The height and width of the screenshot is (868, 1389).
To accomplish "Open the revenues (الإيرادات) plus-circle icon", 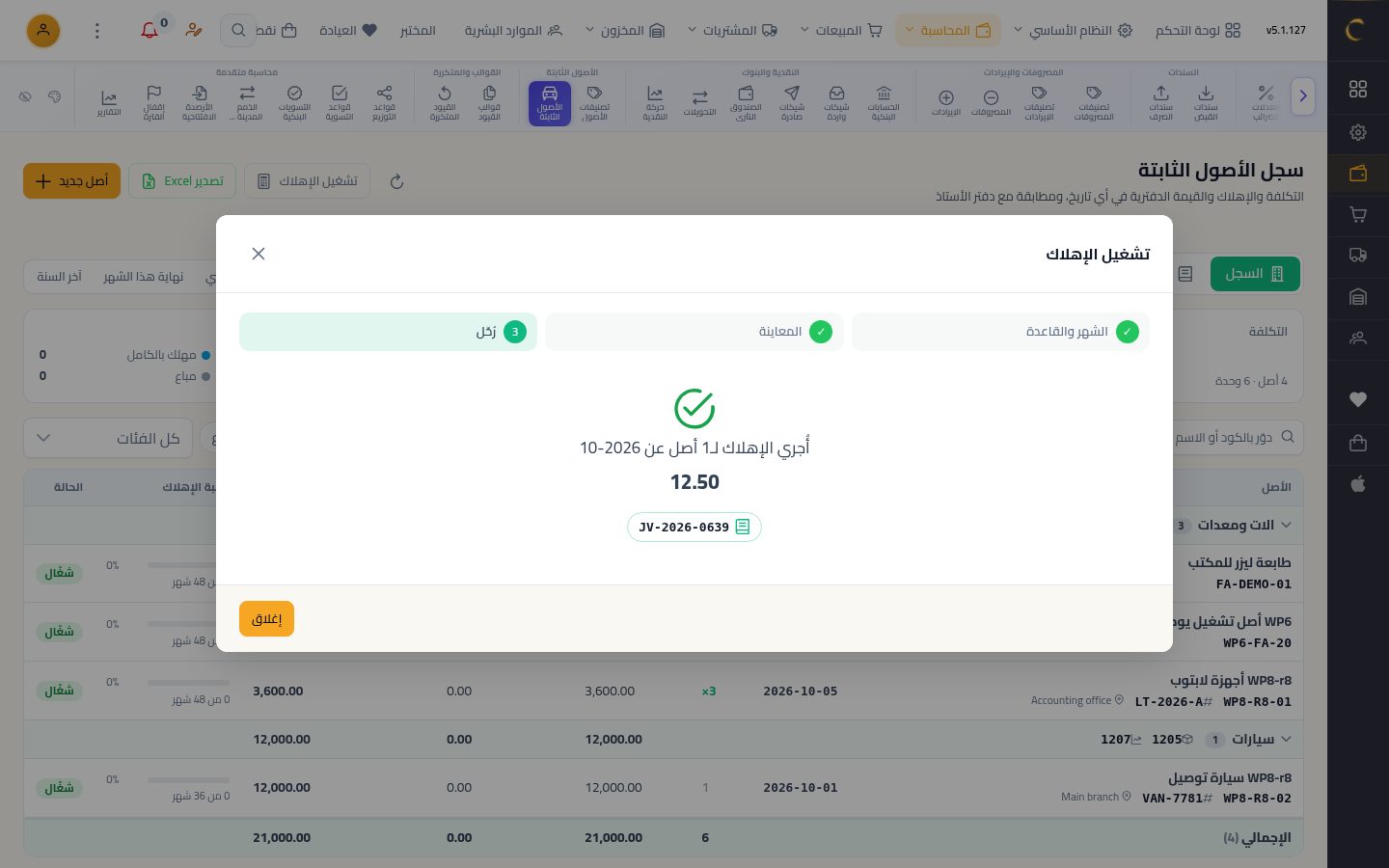I will [946, 103].
